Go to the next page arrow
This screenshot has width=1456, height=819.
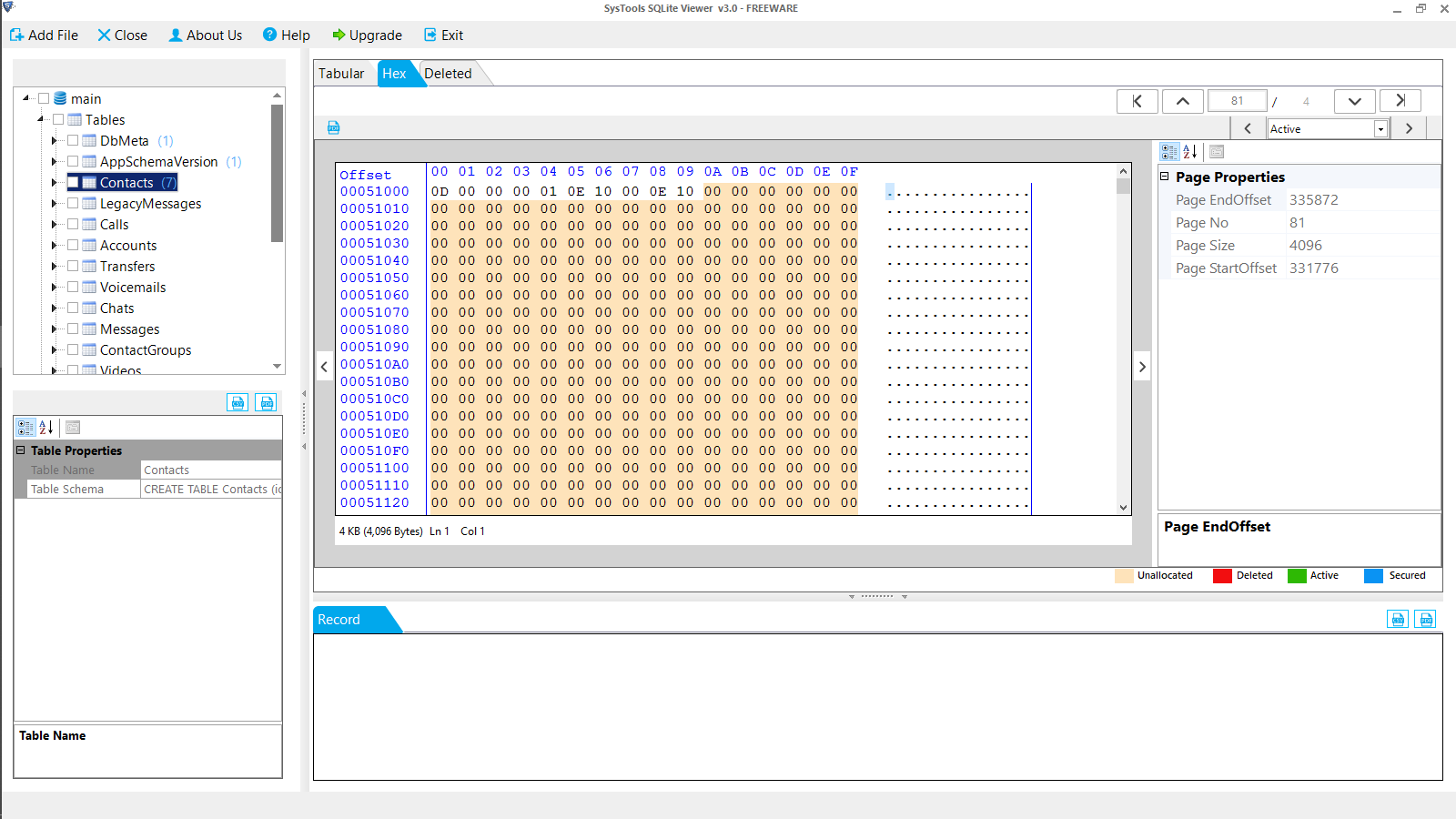(1355, 101)
